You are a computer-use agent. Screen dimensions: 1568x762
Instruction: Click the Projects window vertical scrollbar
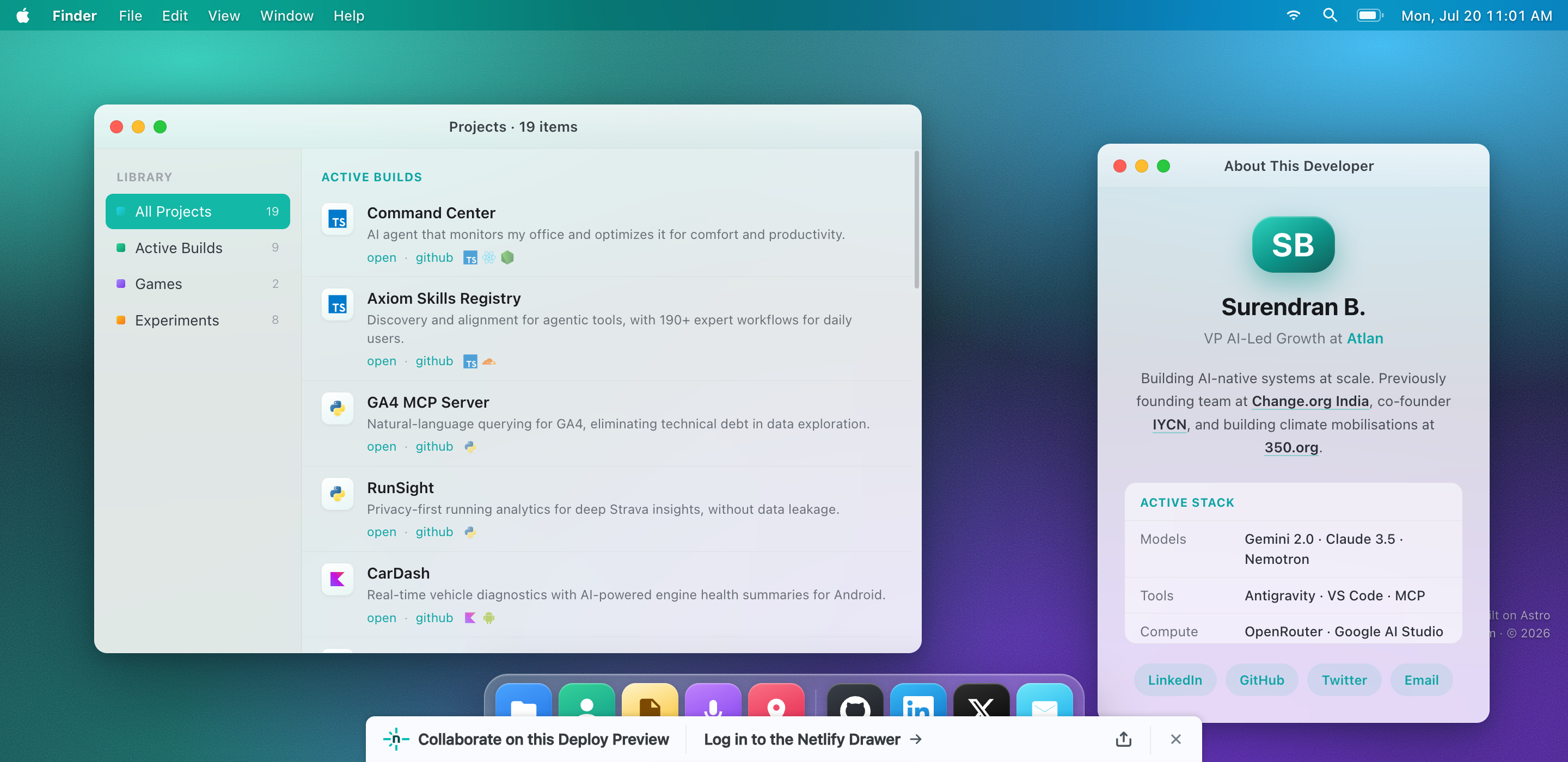[x=917, y=220]
